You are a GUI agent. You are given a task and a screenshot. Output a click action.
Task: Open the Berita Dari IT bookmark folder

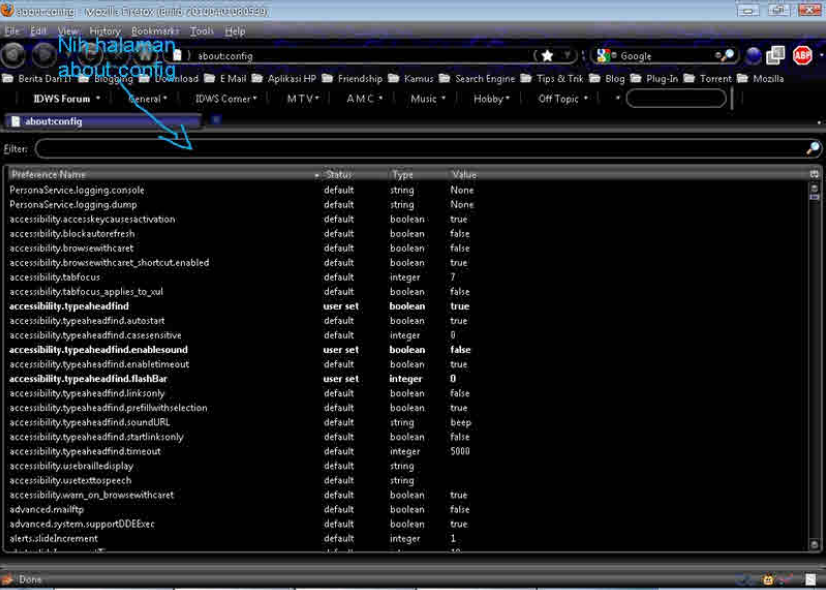coord(37,78)
